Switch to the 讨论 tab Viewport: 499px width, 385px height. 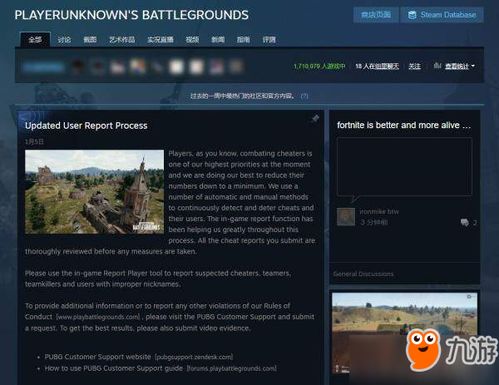pos(64,40)
